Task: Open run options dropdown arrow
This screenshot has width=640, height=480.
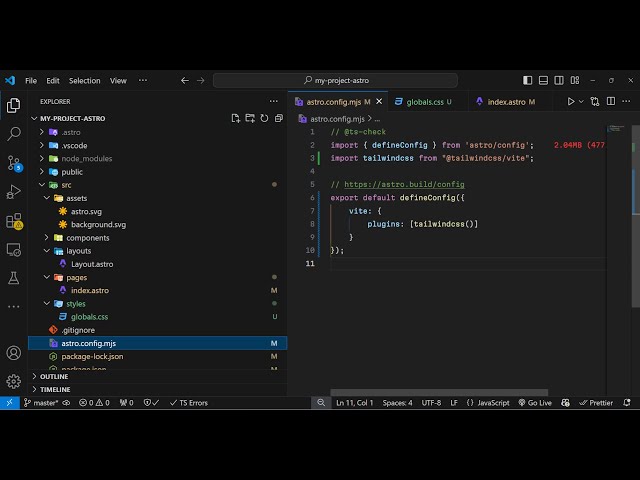Action: [581, 102]
